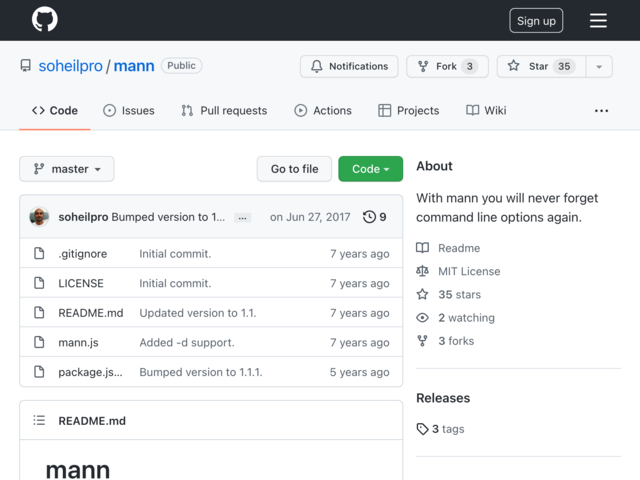Click the file icon beside README.md row
This screenshot has height=480, width=640.
39,313
